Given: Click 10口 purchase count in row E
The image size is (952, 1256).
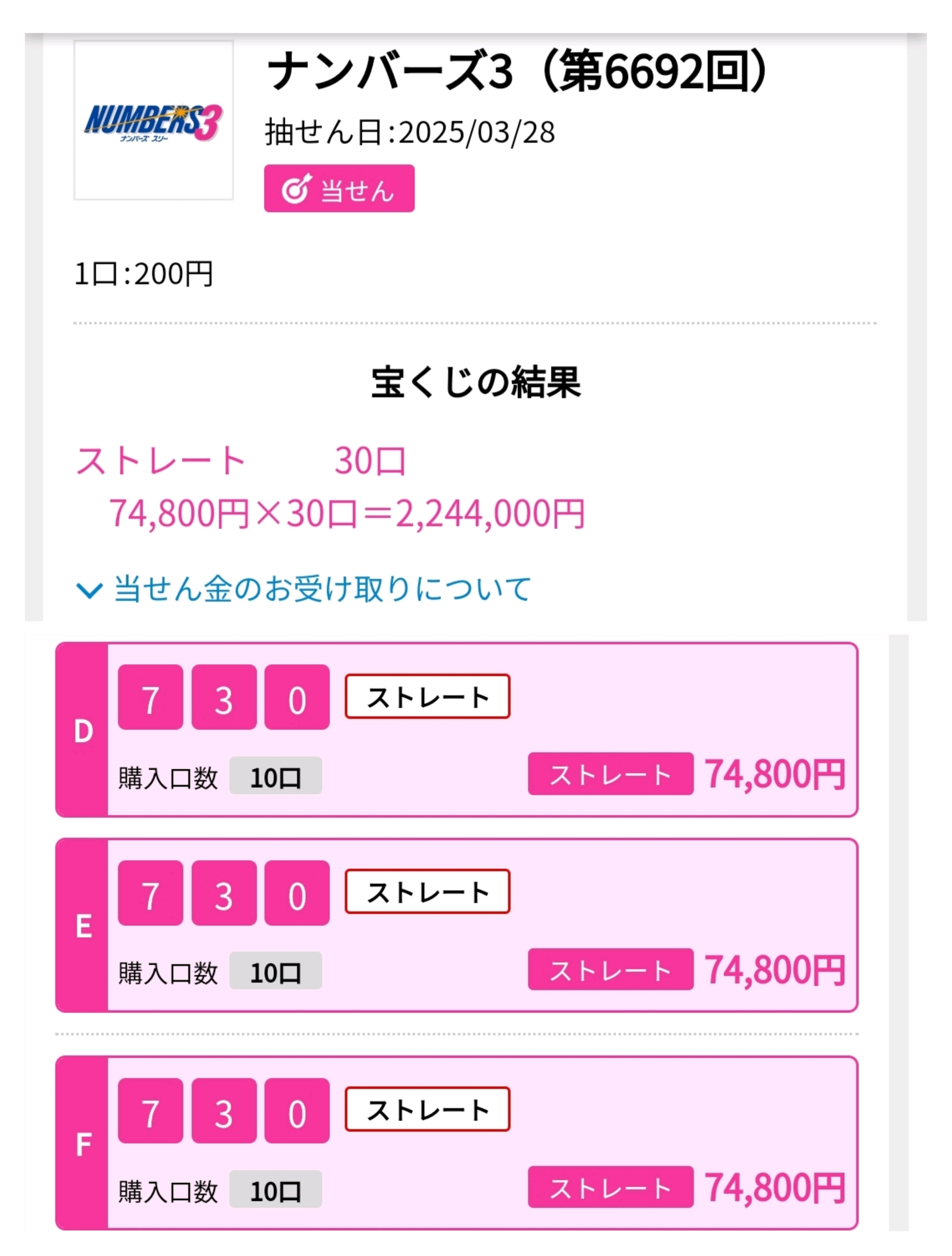Looking at the screenshot, I should tap(275, 971).
